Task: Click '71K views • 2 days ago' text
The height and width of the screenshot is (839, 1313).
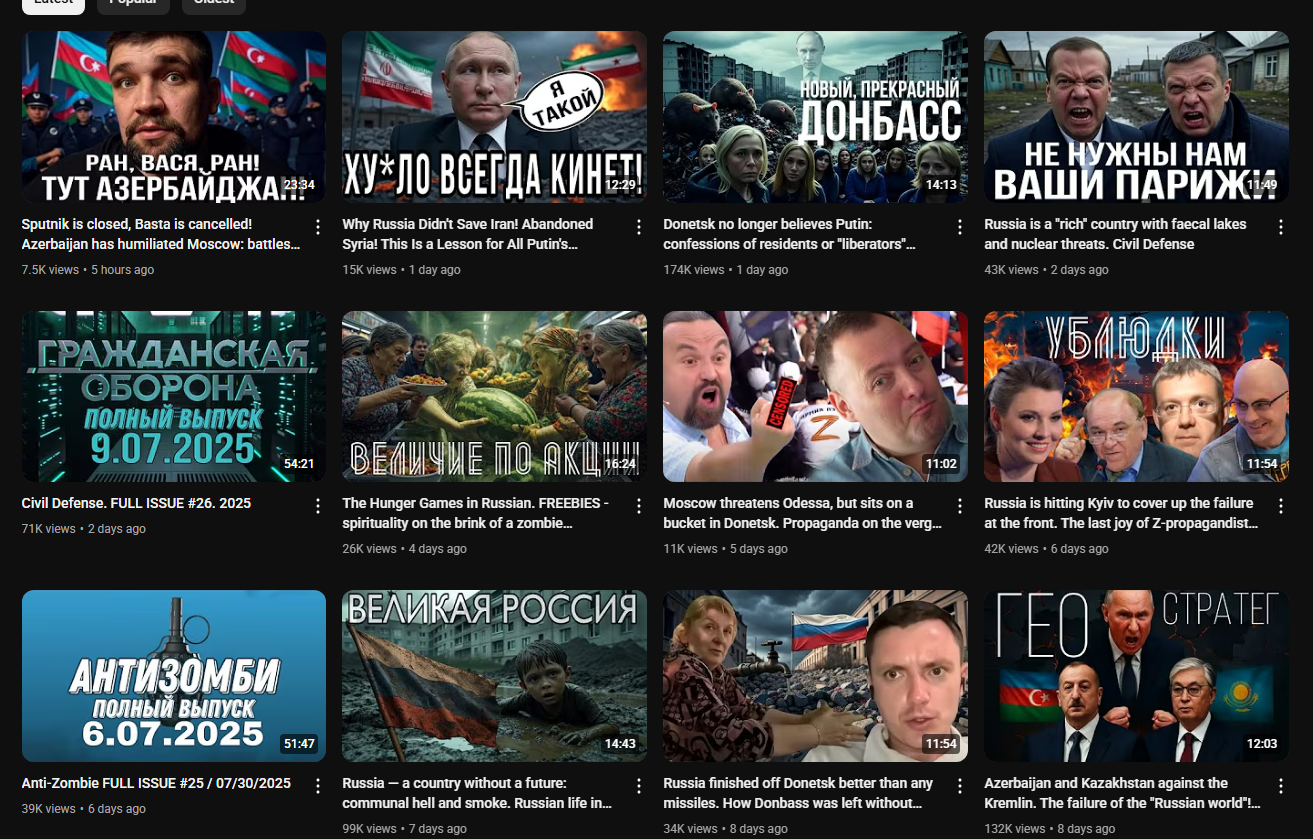Action: 84,529
